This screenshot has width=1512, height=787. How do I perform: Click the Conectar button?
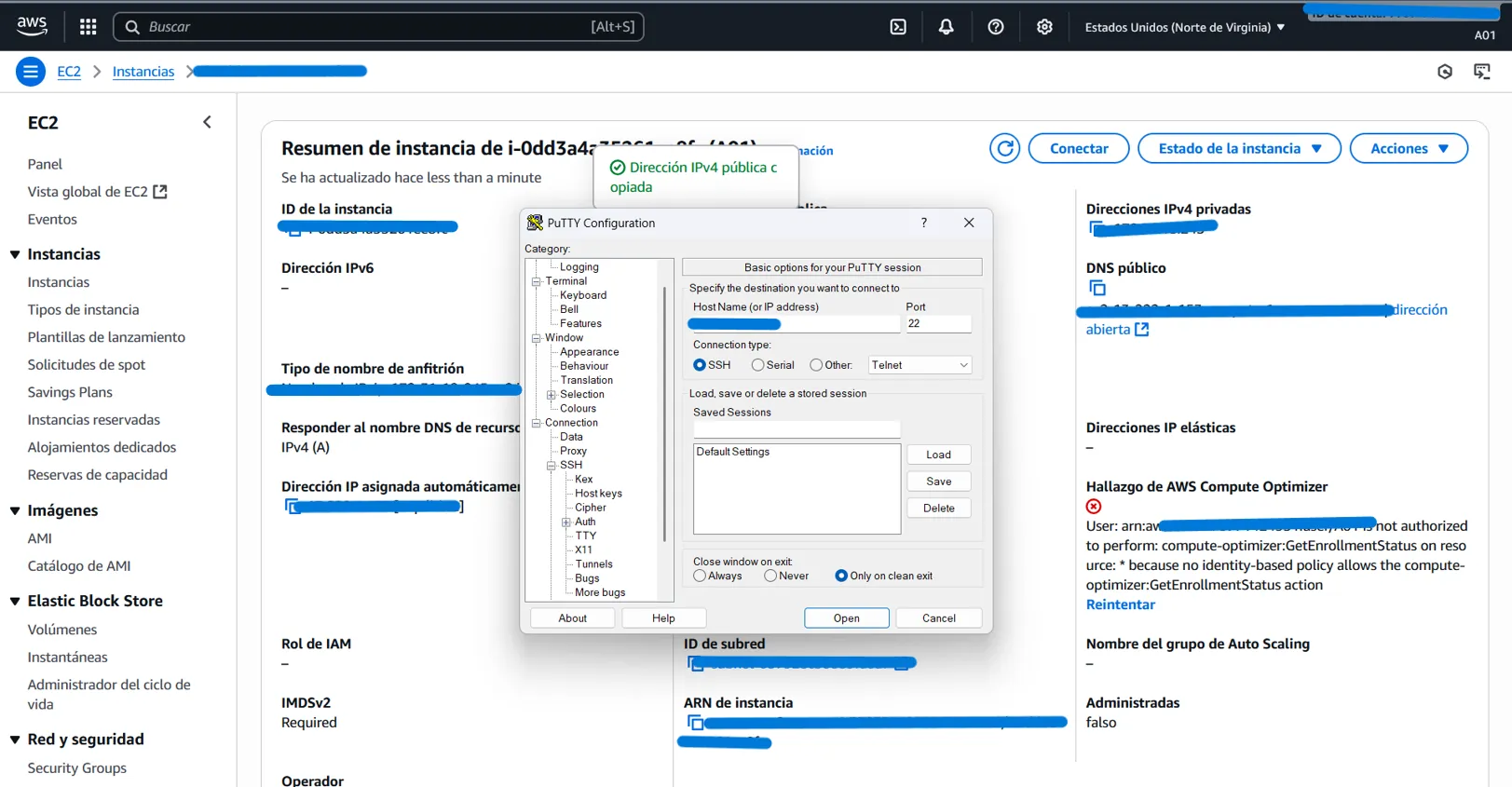click(1078, 149)
